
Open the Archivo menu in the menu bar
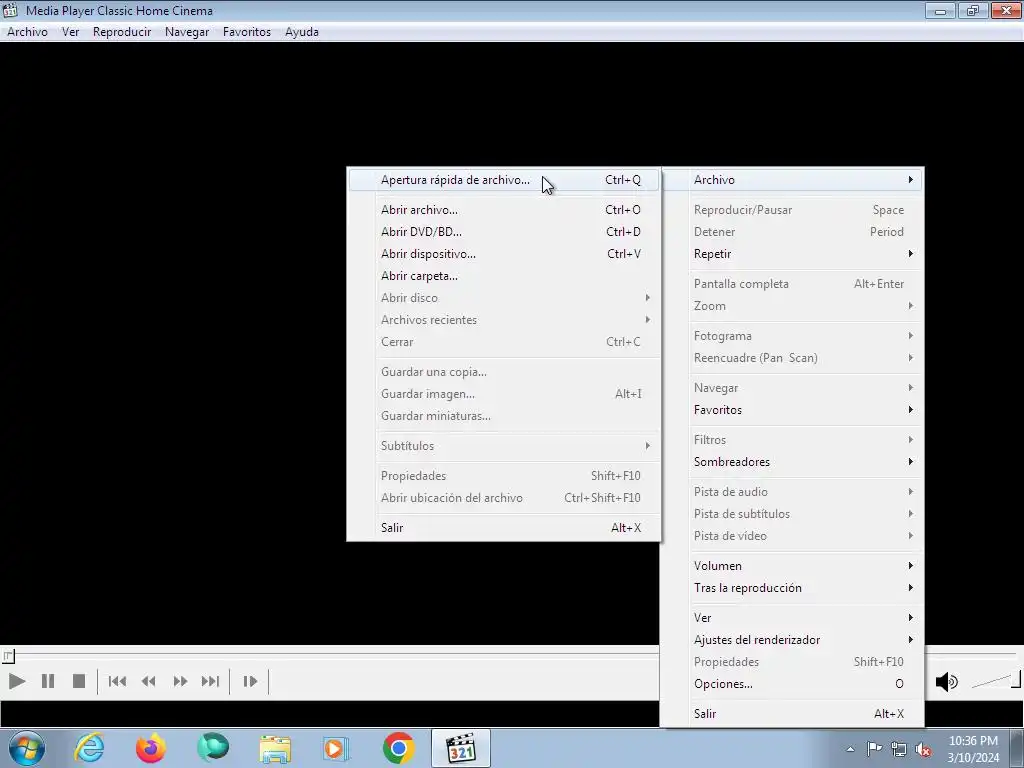pyautogui.click(x=27, y=32)
